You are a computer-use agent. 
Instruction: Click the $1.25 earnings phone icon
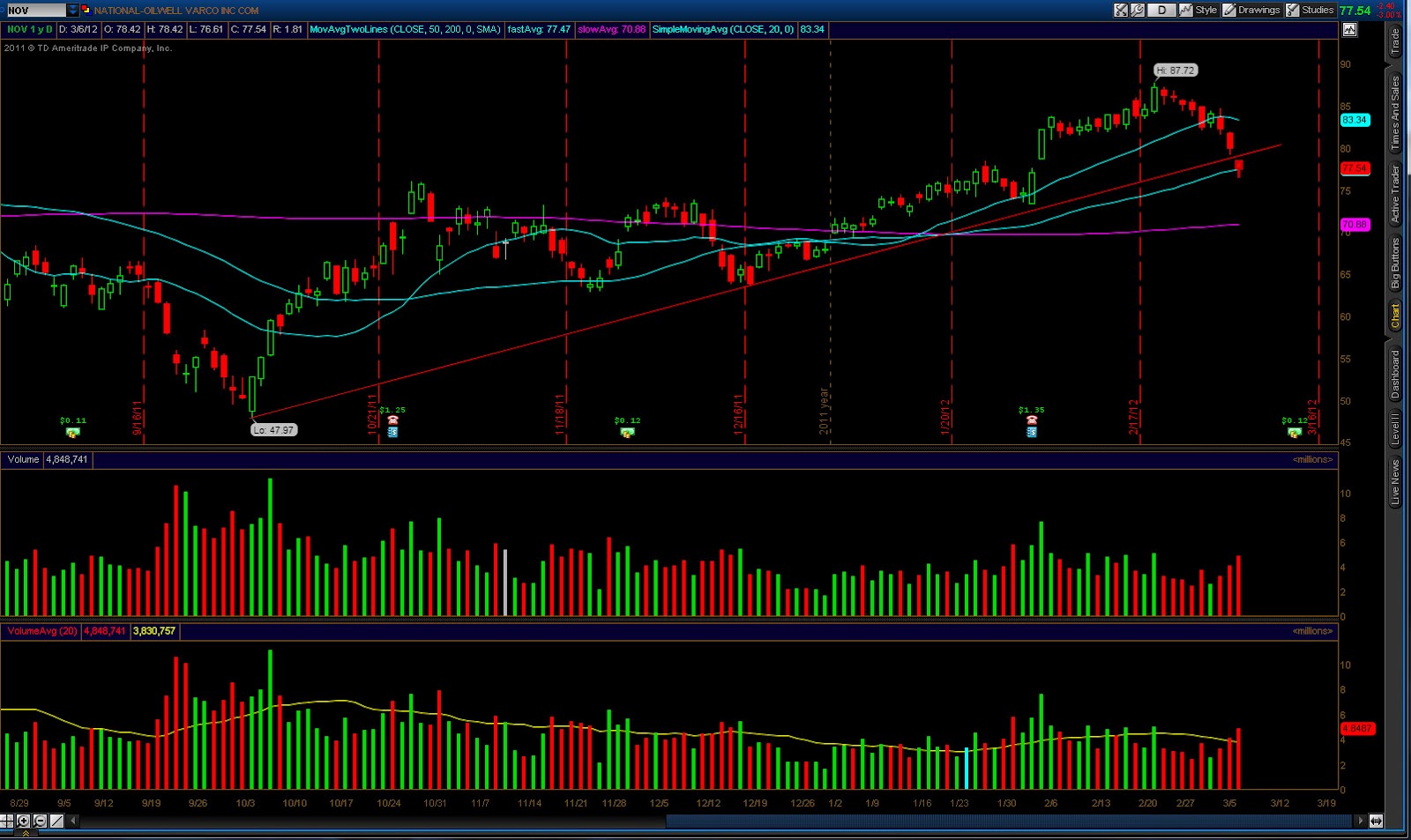(392, 421)
